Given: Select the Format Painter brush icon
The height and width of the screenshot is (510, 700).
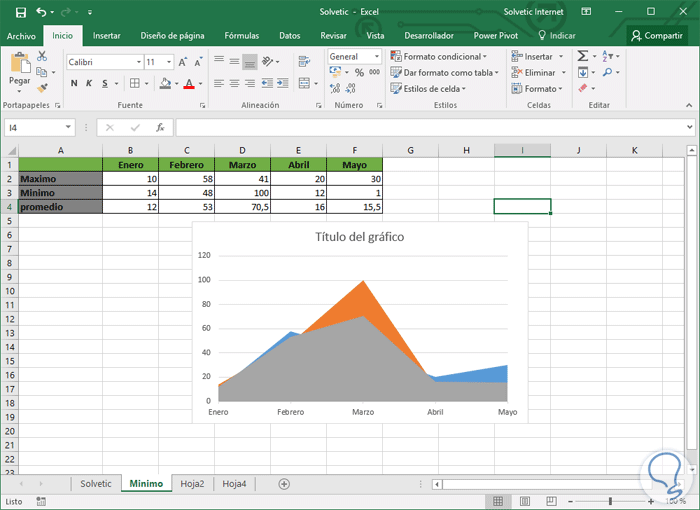Looking at the screenshot, I should (42, 88).
